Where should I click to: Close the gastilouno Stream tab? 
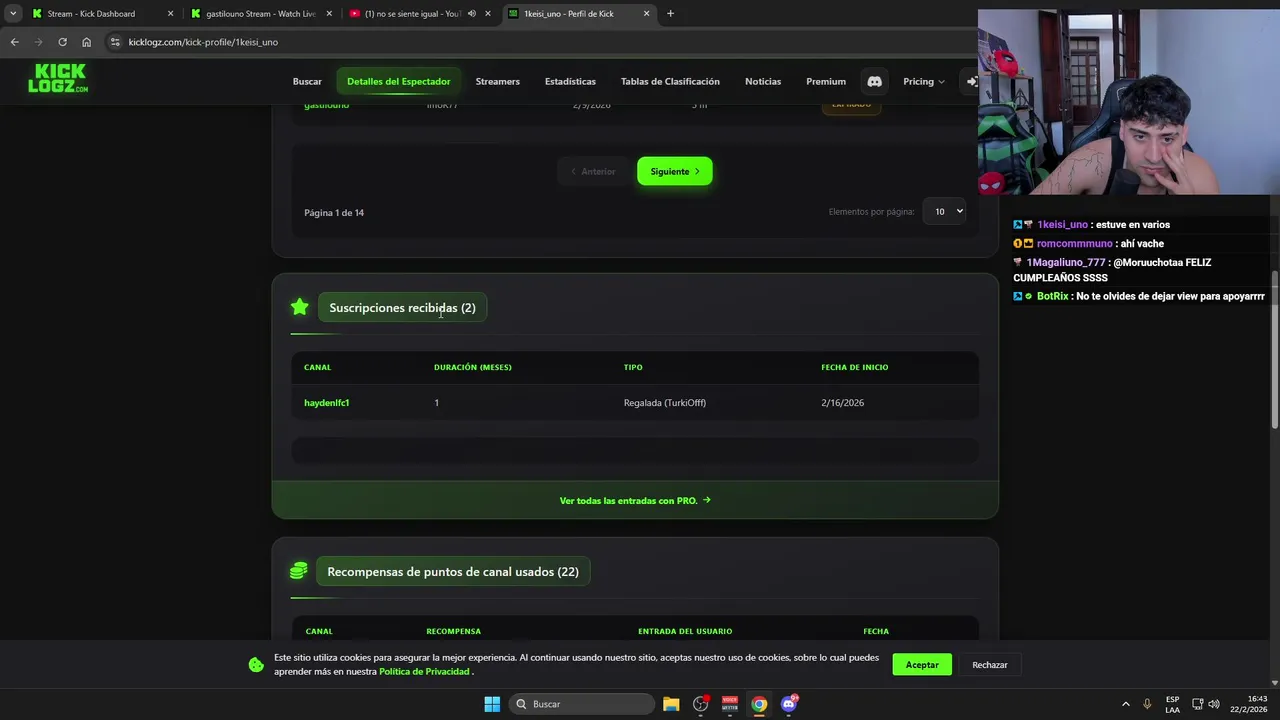[329, 14]
